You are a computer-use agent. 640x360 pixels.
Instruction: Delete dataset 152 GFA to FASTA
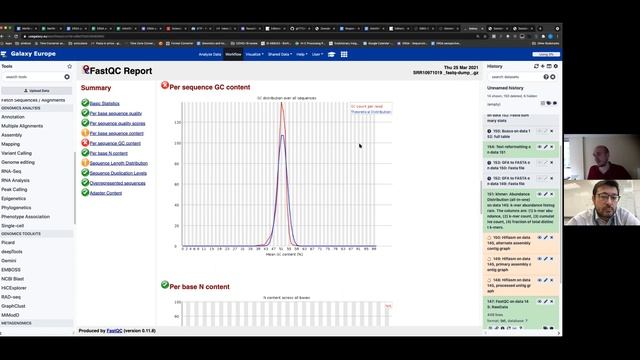[552, 178]
